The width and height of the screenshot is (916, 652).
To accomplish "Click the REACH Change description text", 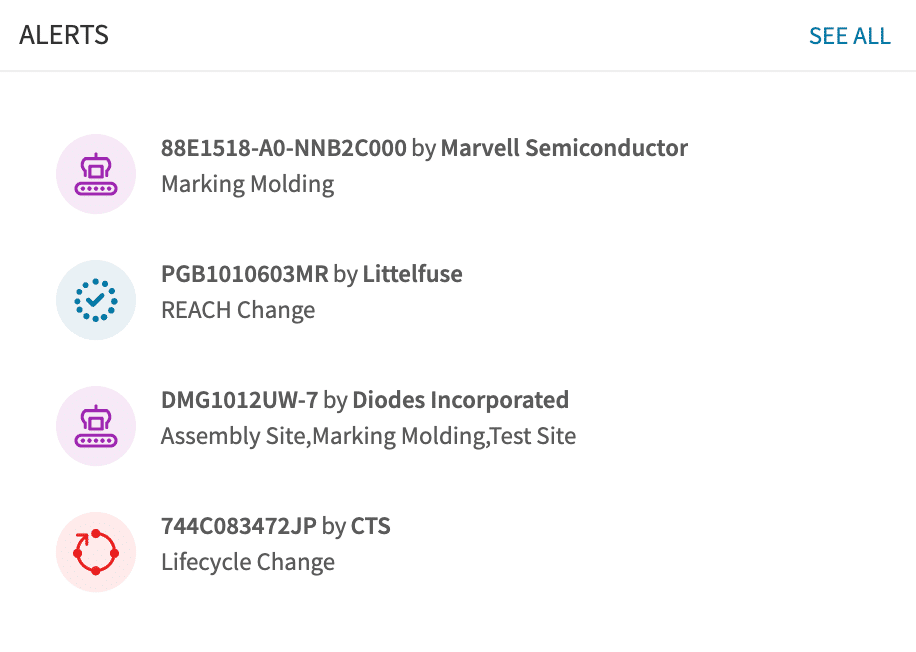I will (237, 310).
